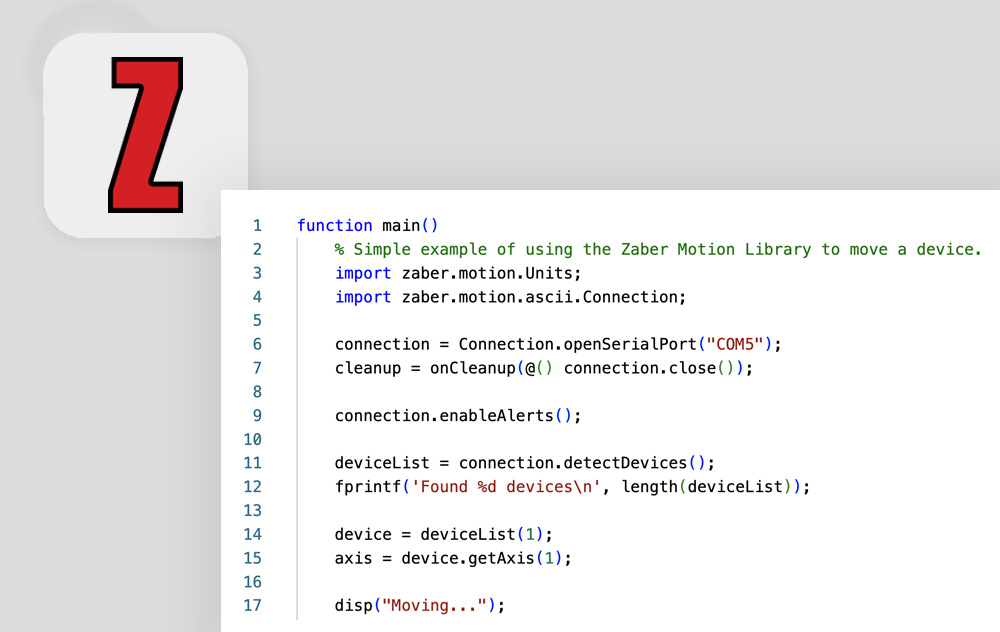Screen dimensions: 1000x632
Task: Click 'zaber.motion.ascii.Connection' import text
Action: tap(540, 297)
